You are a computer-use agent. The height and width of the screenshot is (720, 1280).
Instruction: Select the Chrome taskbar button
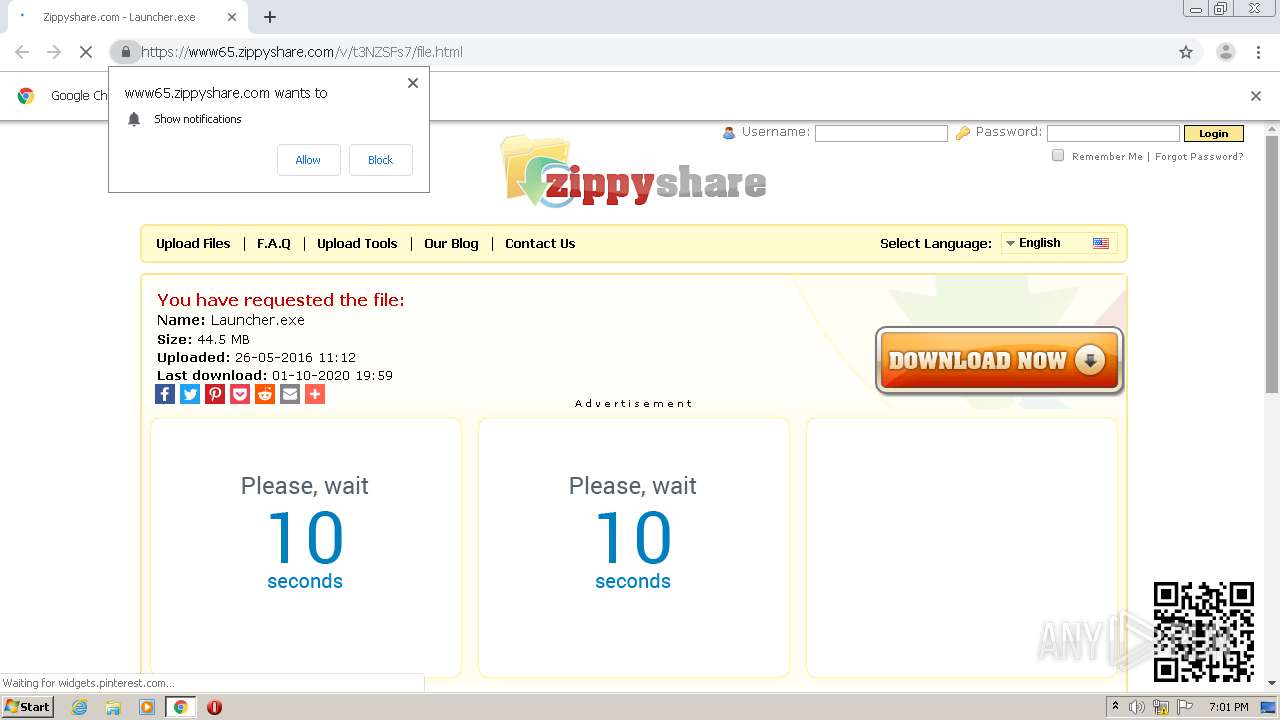tap(180, 707)
